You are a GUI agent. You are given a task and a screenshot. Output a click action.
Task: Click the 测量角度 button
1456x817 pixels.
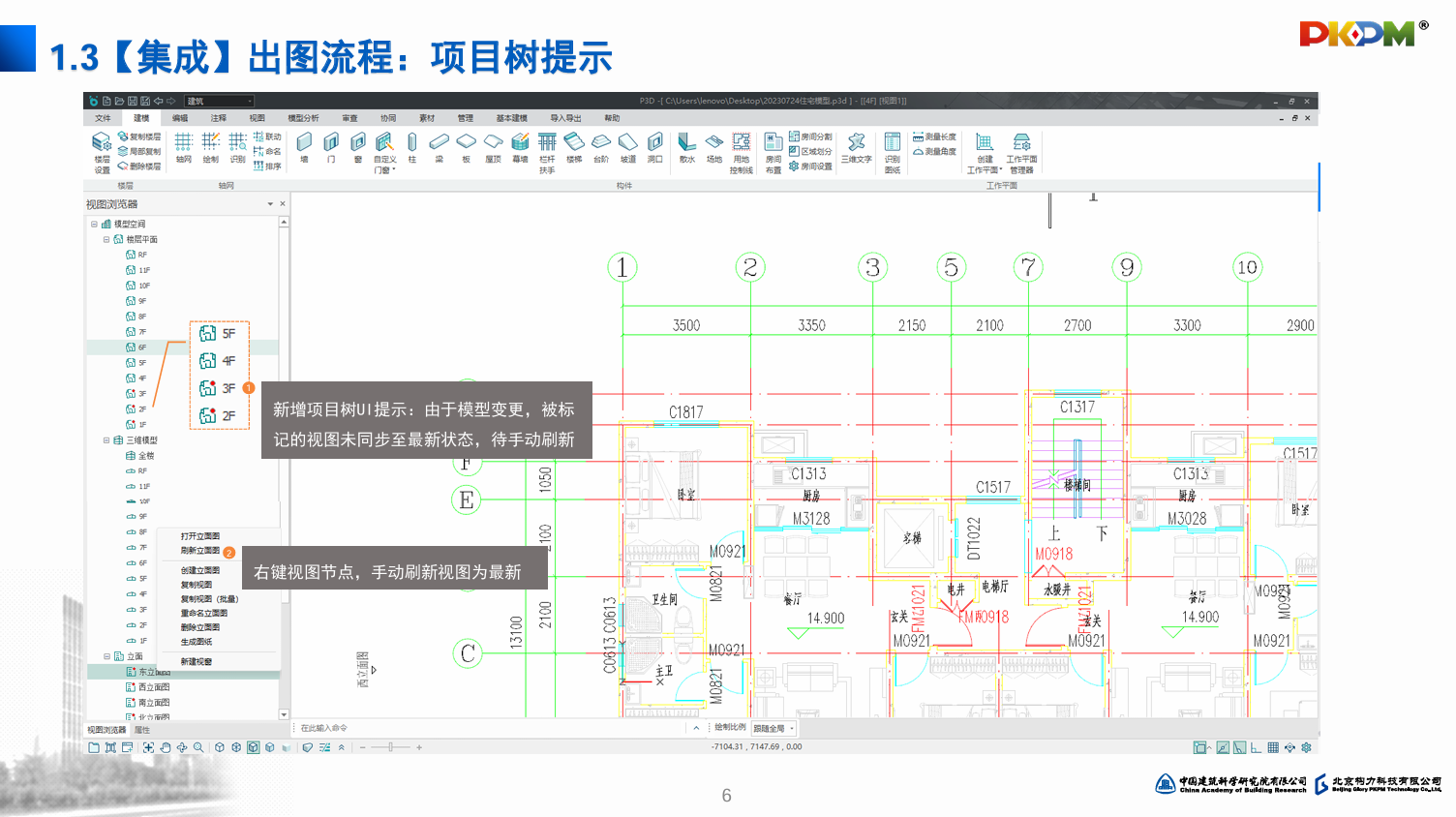pyautogui.click(x=934, y=151)
